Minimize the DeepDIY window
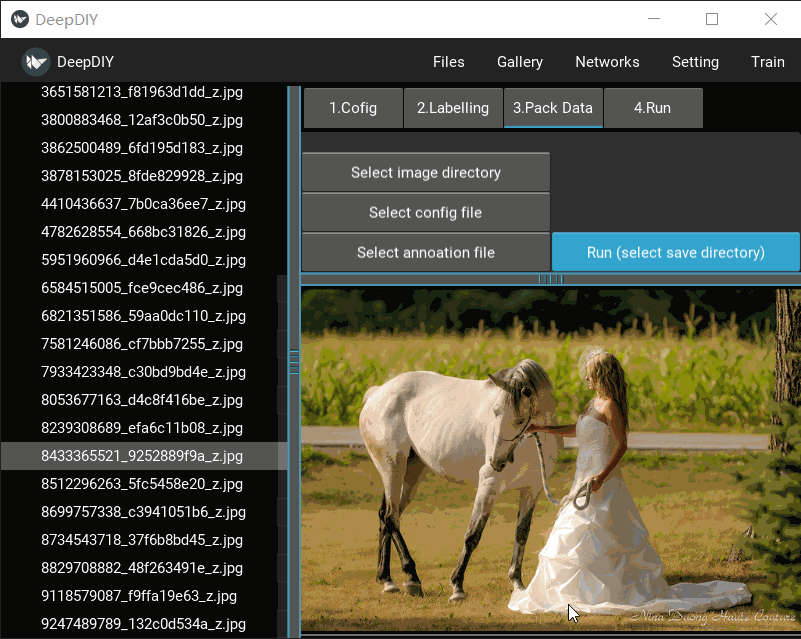 [654, 19]
